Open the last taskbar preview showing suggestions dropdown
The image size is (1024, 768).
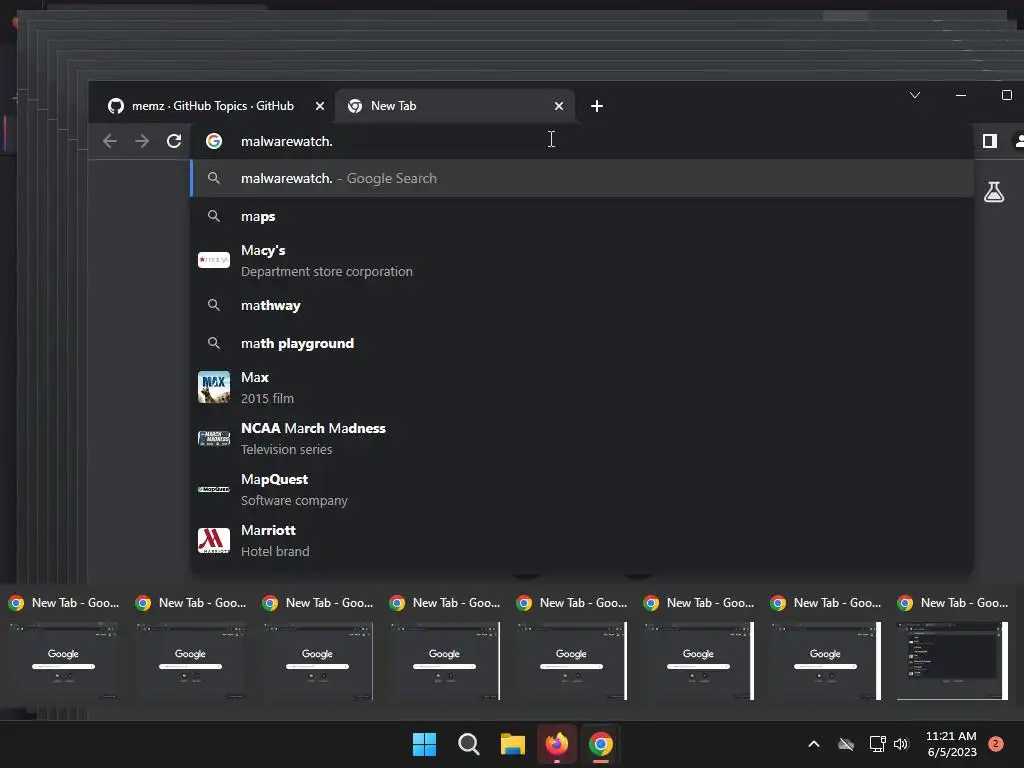click(x=952, y=660)
